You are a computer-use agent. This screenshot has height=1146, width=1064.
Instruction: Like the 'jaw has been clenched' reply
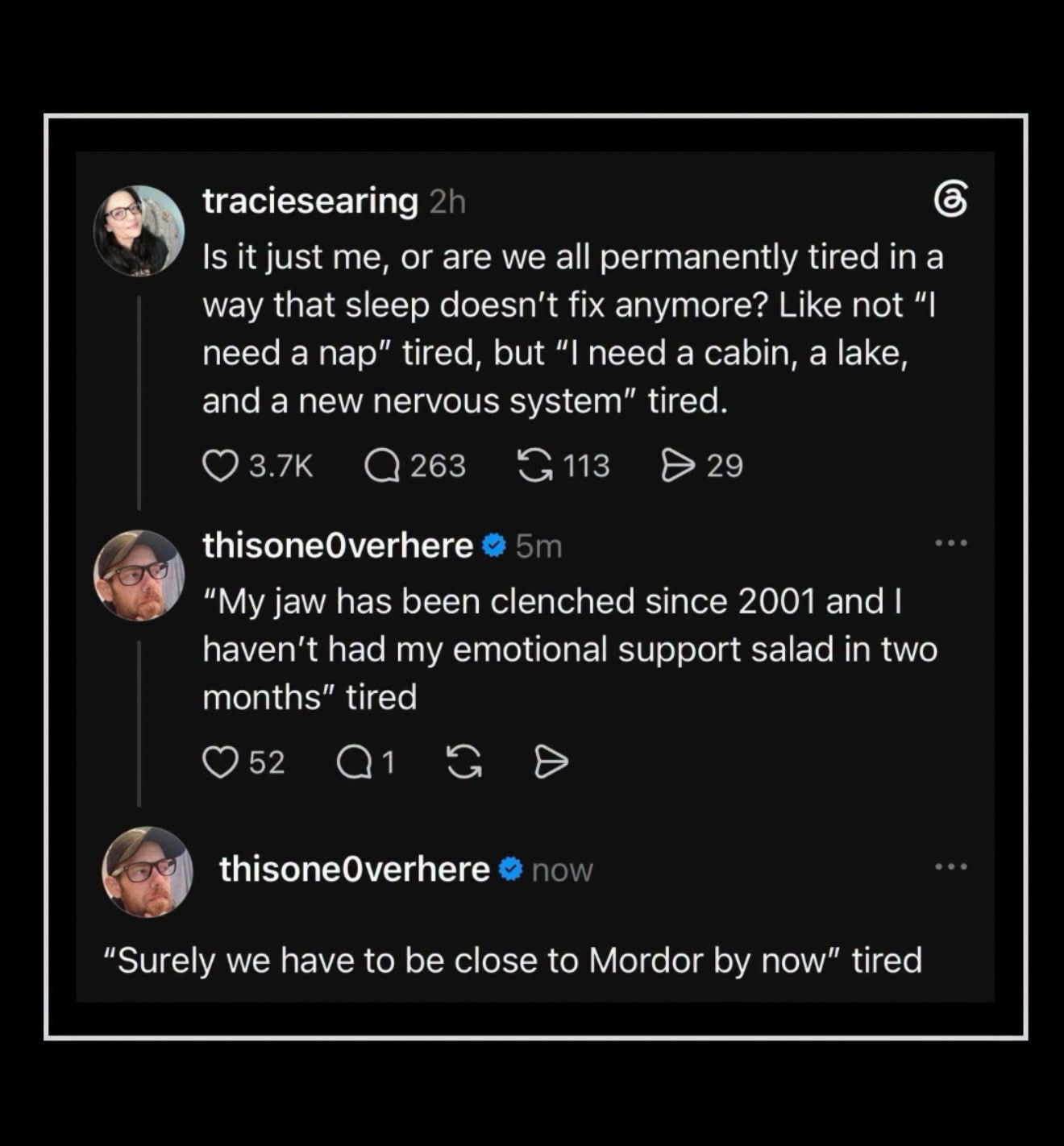tap(219, 762)
